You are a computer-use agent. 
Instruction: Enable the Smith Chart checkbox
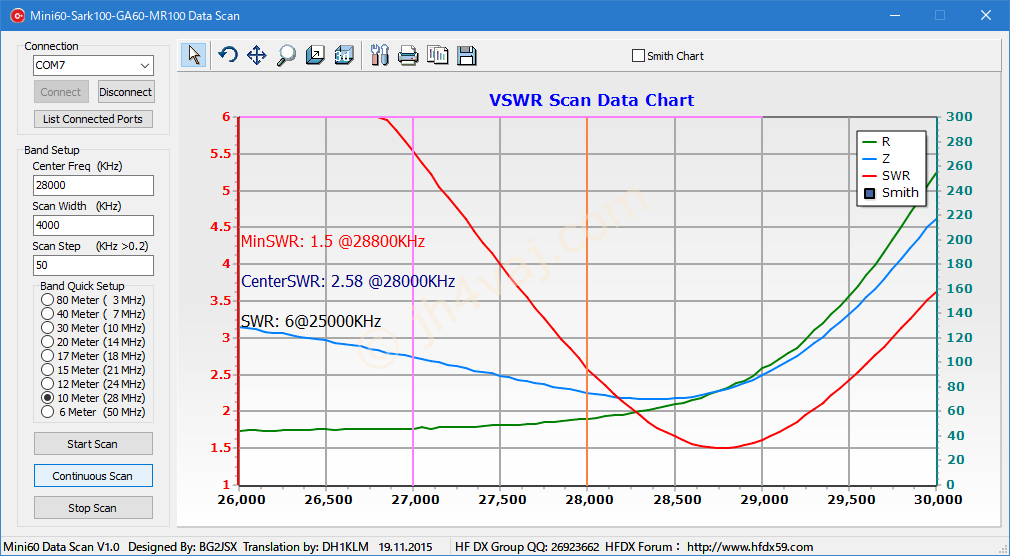(x=638, y=56)
